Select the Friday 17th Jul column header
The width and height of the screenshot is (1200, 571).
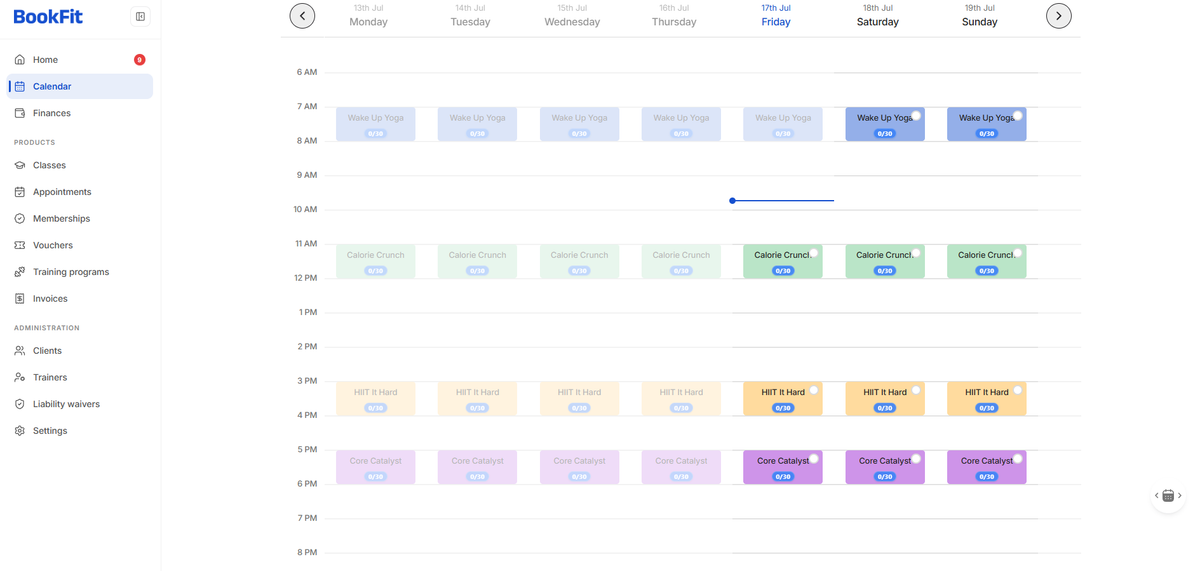tap(776, 15)
